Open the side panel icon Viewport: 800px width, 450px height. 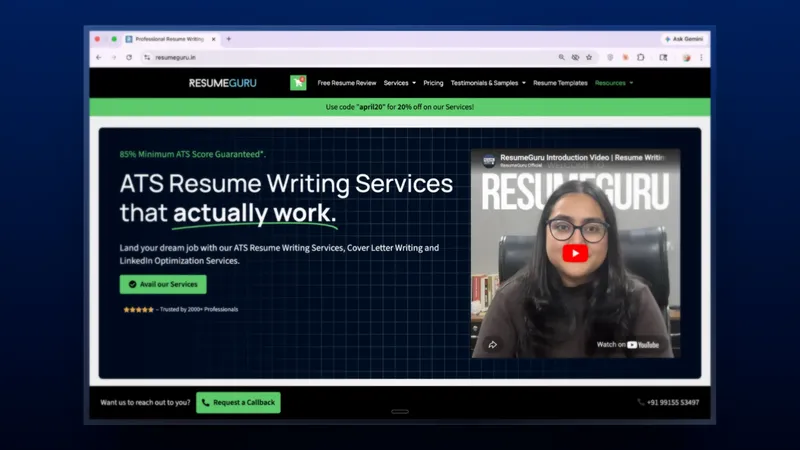click(x=663, y=58)
